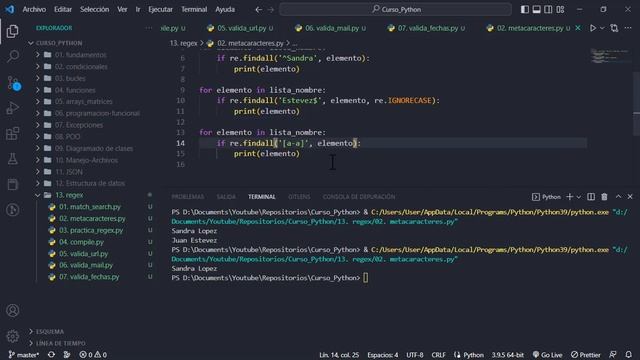The width and height of the screenshot is (640, 360).
Task: Run Python file with the play button
Action: coord(593,28)
